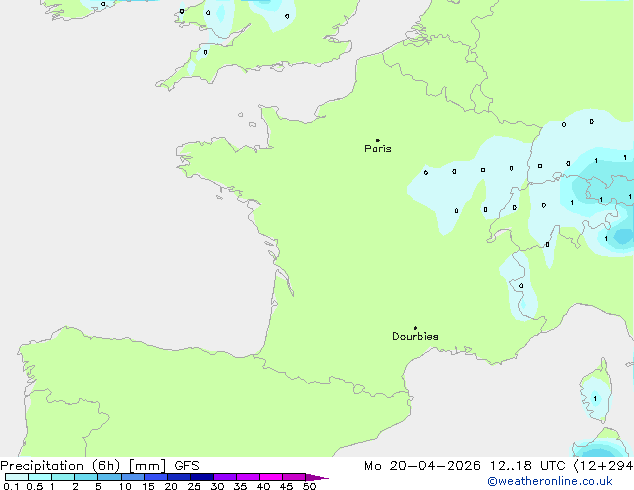634x490 pixels.
Task: Pick the 30–35 mm purple swatch
Action: tap(225, 477)
